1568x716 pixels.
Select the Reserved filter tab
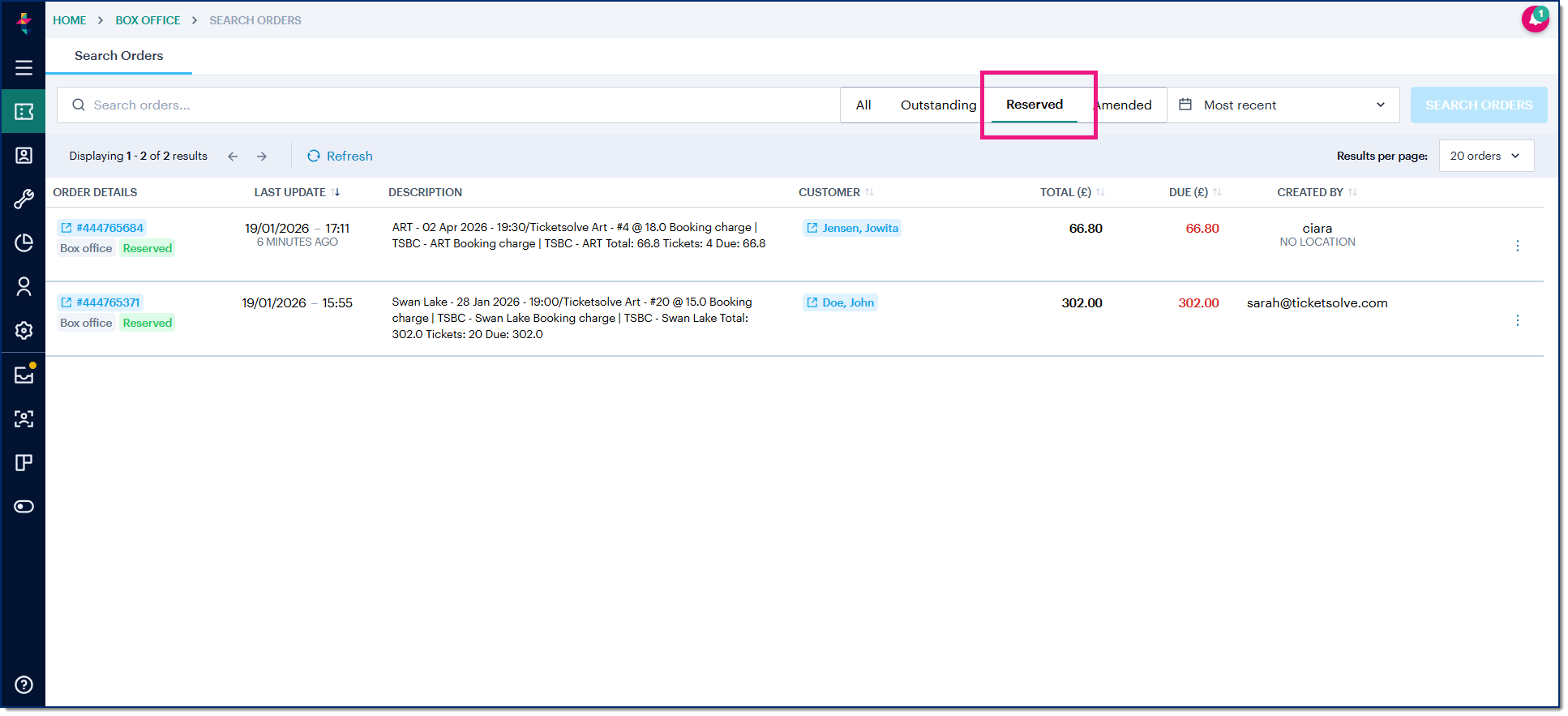(1035, 105)
